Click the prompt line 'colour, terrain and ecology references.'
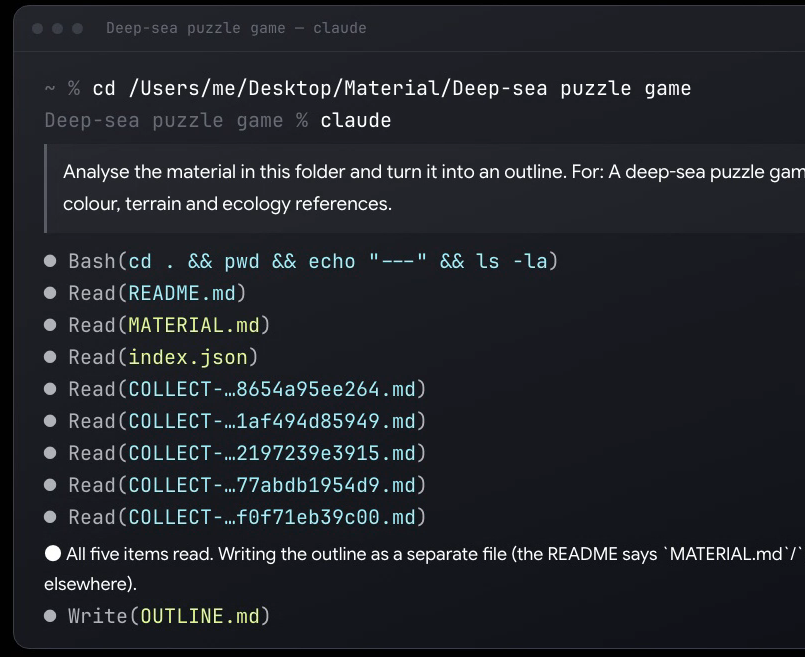Screen dimensions: 805x657 point(227,204)
